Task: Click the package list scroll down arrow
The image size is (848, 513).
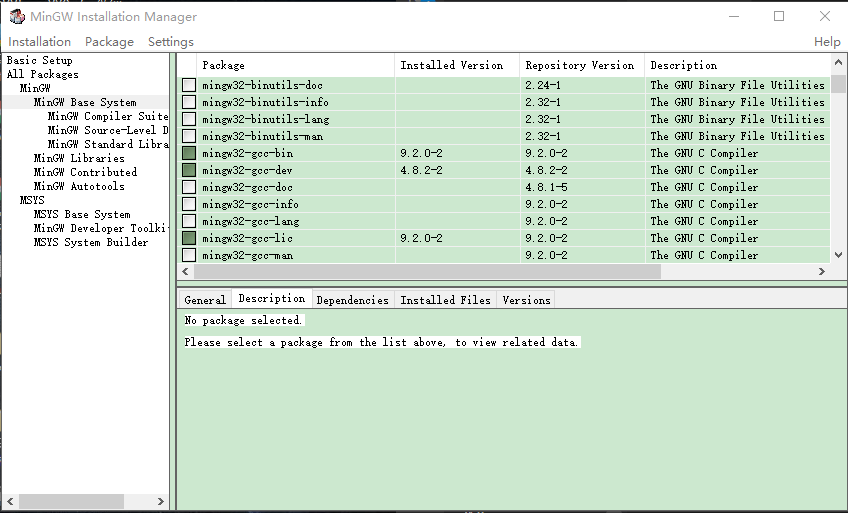Action: [x=838, y=255]
